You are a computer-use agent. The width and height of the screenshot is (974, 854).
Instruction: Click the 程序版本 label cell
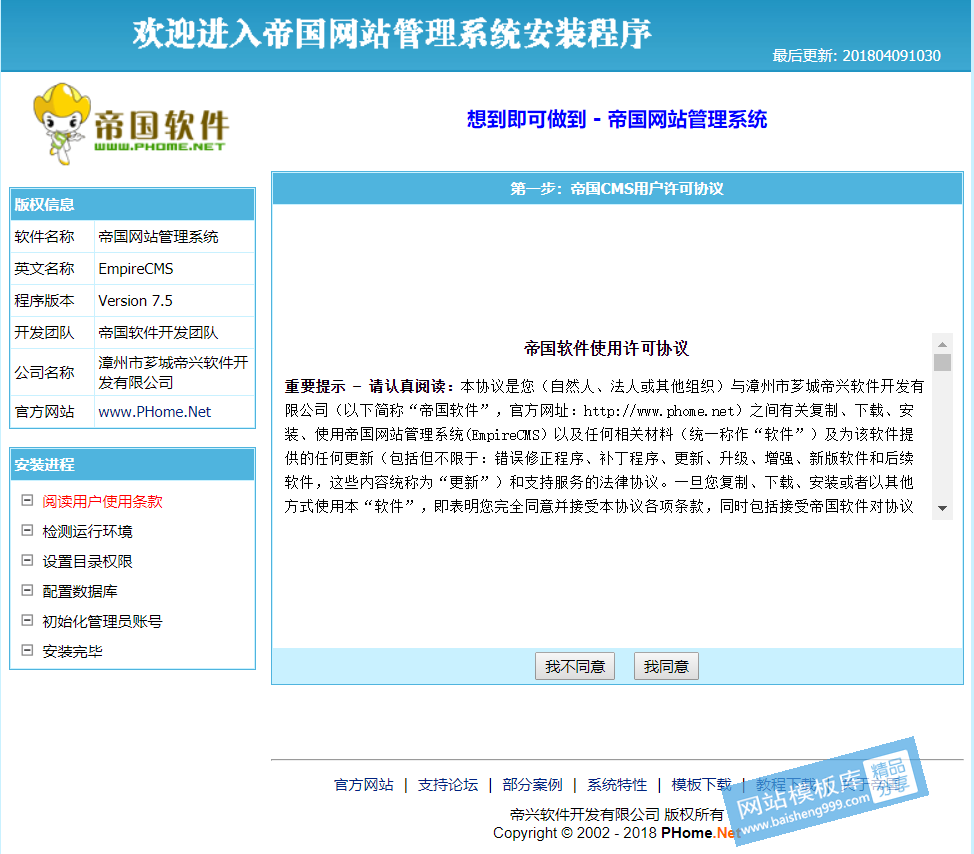tap(52, 301)
